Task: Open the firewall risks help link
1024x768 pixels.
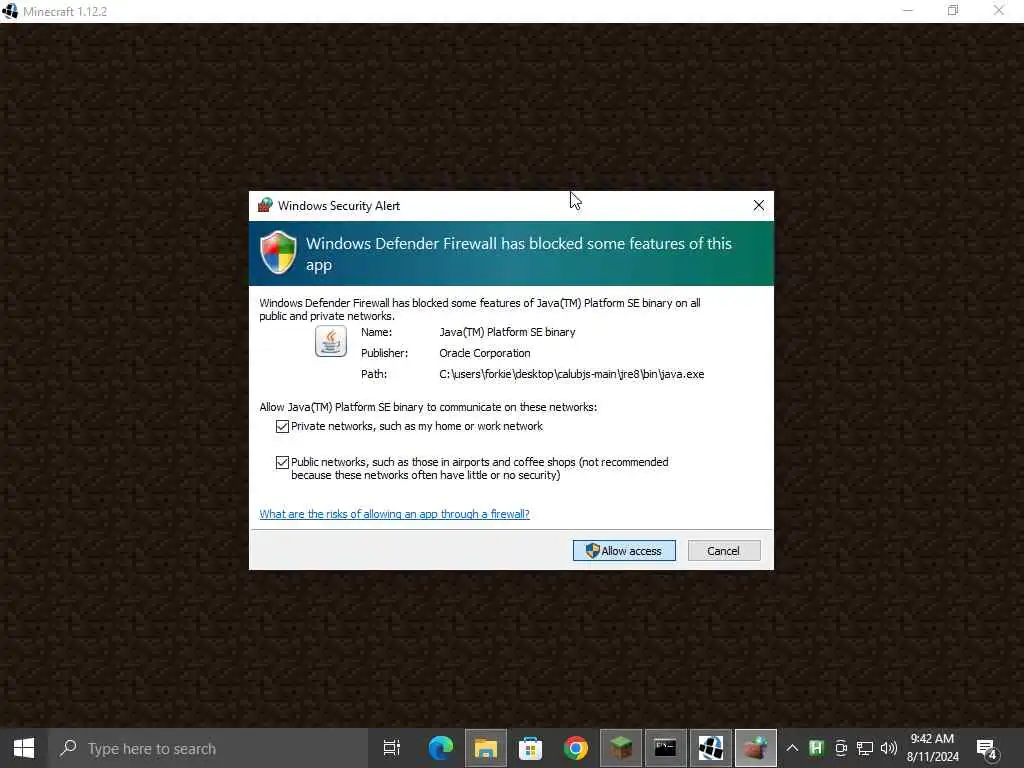Action: click(394, 514)
